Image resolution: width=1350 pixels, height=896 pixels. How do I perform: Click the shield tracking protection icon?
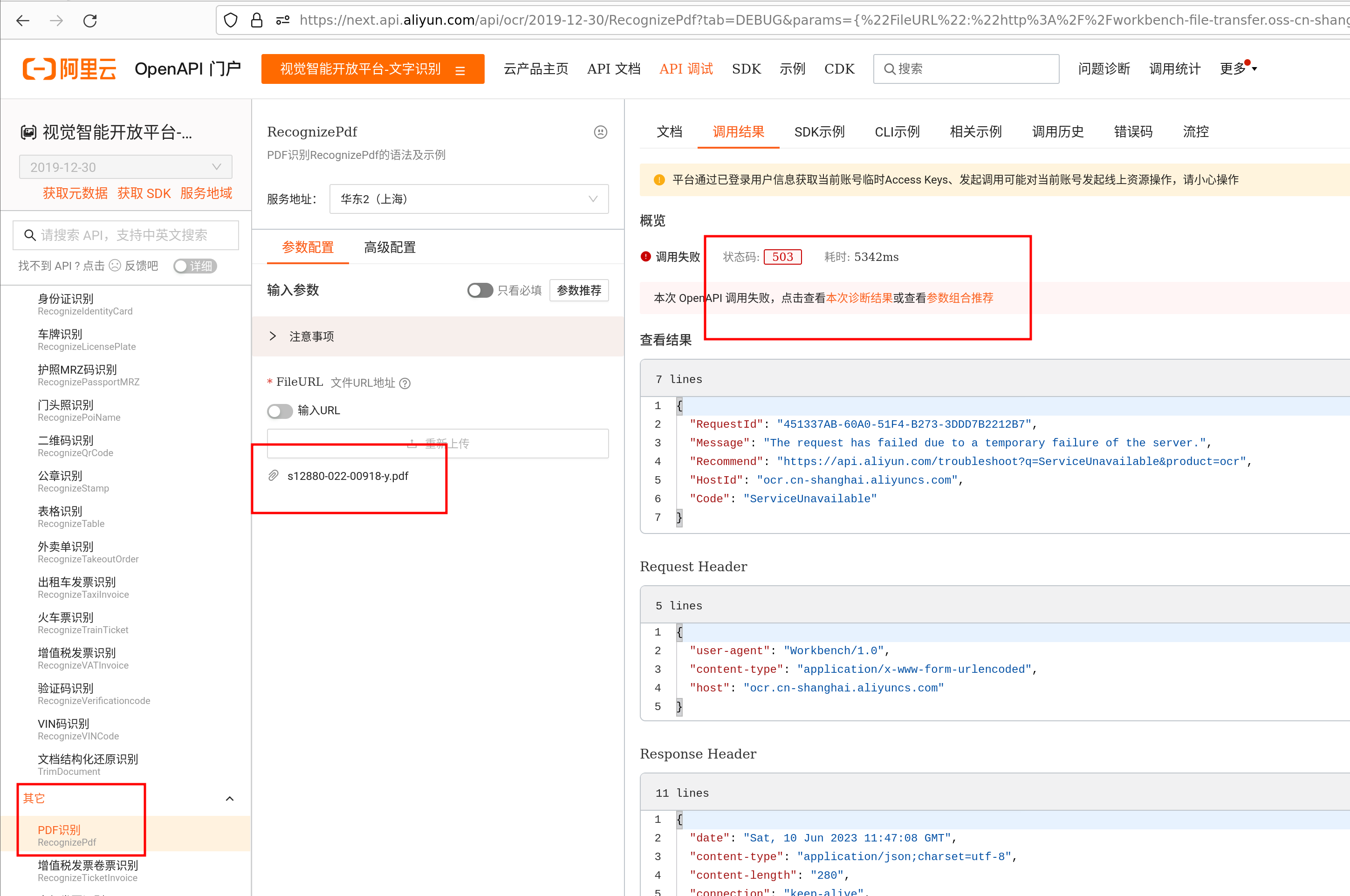click(230, 20)
